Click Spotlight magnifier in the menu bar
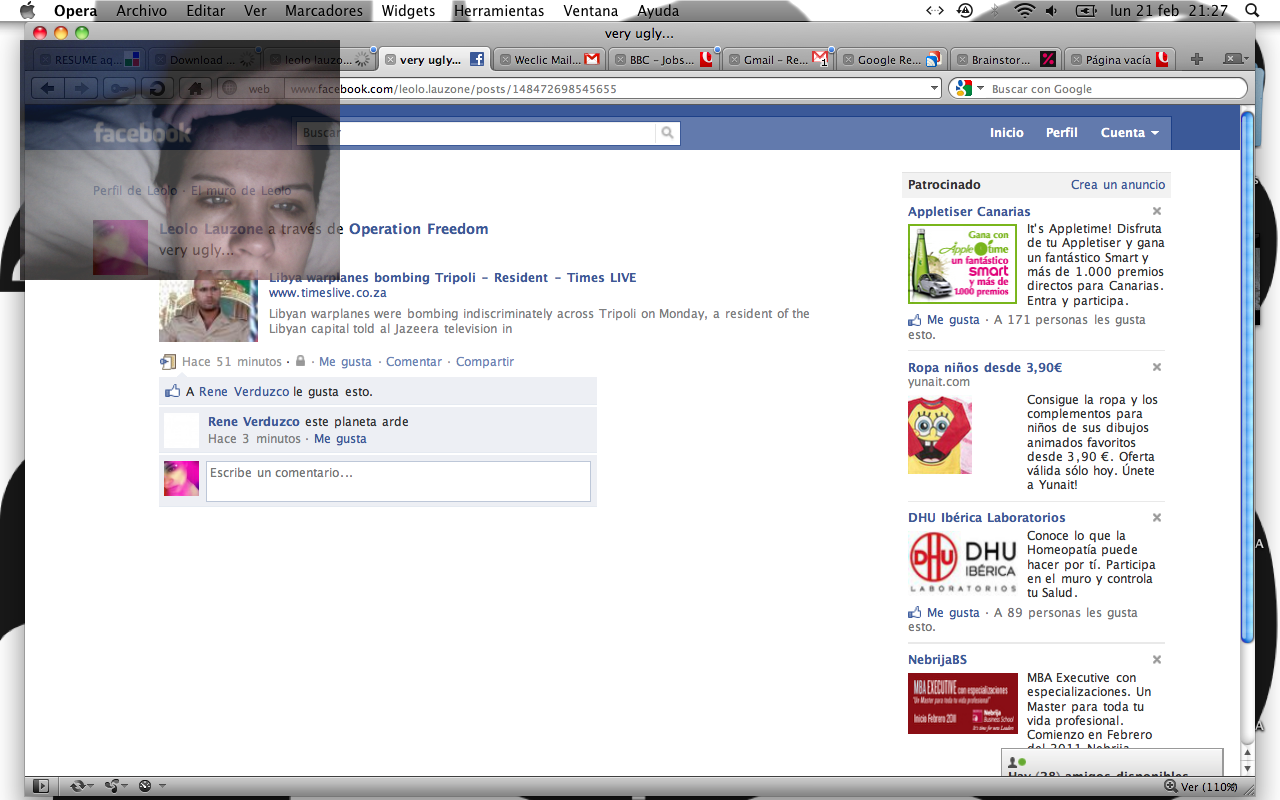The width and height of the screenshot is (1280, 800). [x=1251, y=11]
